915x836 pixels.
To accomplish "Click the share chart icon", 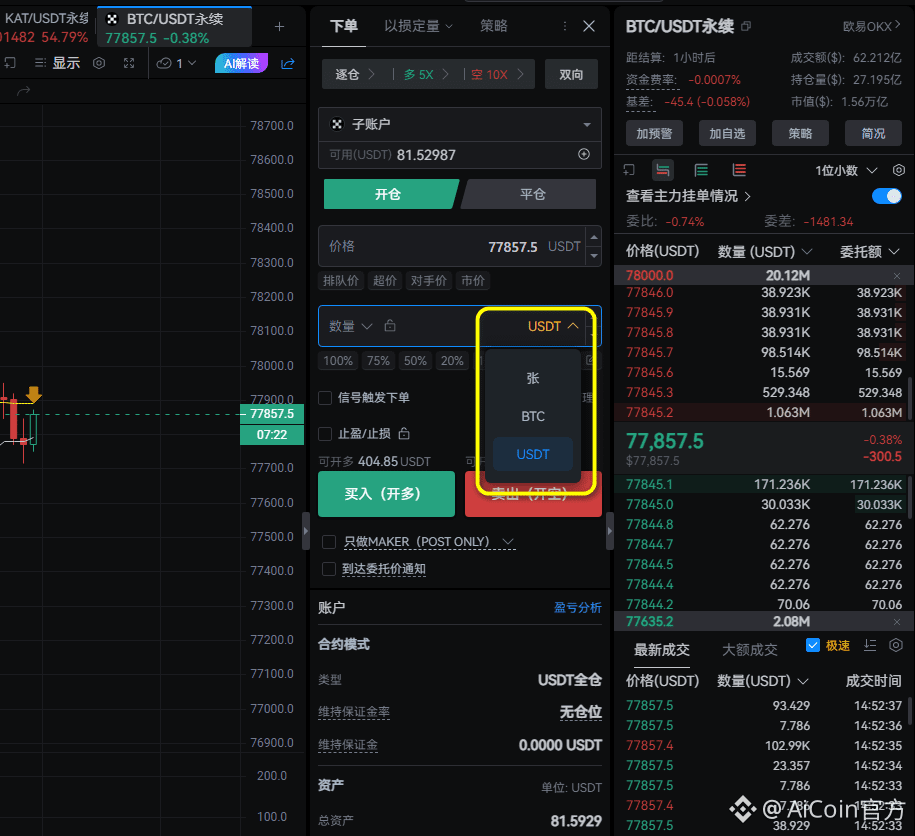I will (x=287, y=63).
